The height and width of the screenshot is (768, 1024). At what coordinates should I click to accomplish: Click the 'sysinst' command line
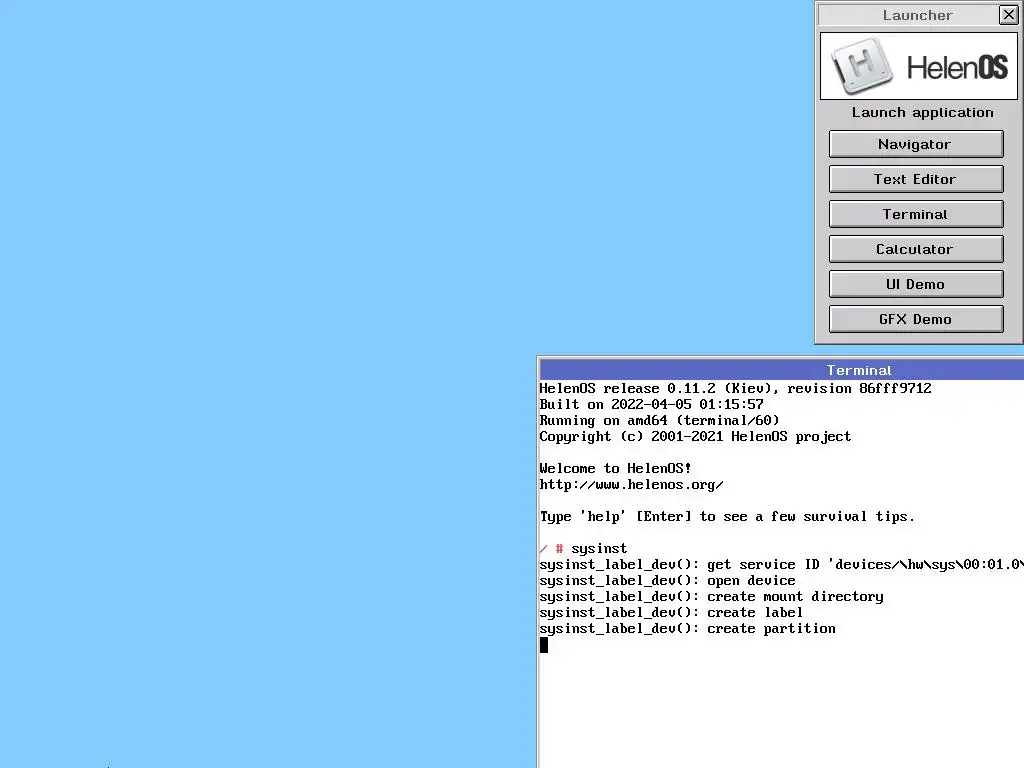[x=583, y=549]
